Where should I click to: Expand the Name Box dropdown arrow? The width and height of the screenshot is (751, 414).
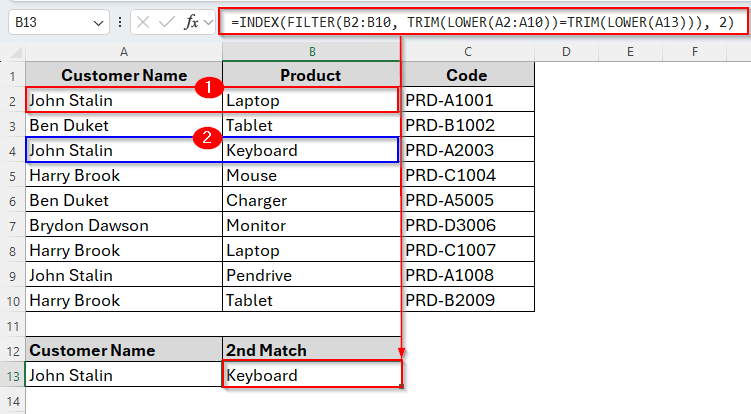pyautogui.click(x=97, y=22)
